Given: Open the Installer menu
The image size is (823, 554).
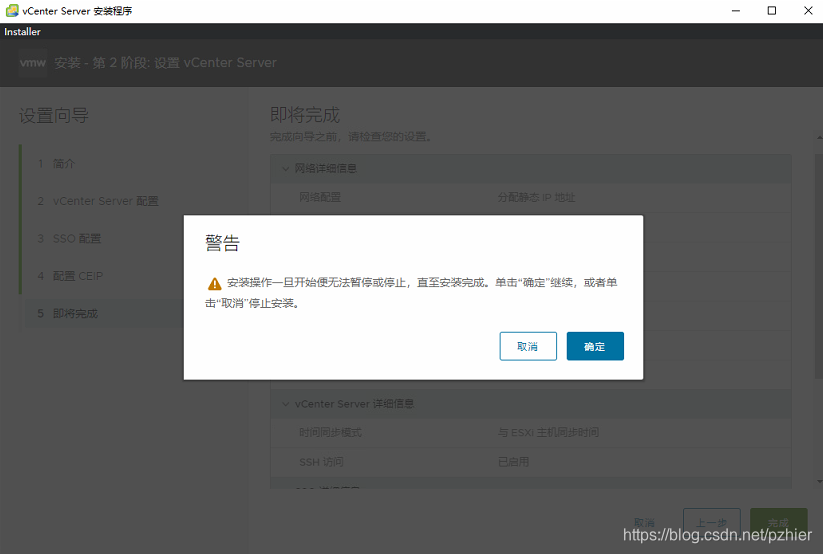Looking at the screenshot, I should coord(22,32).
